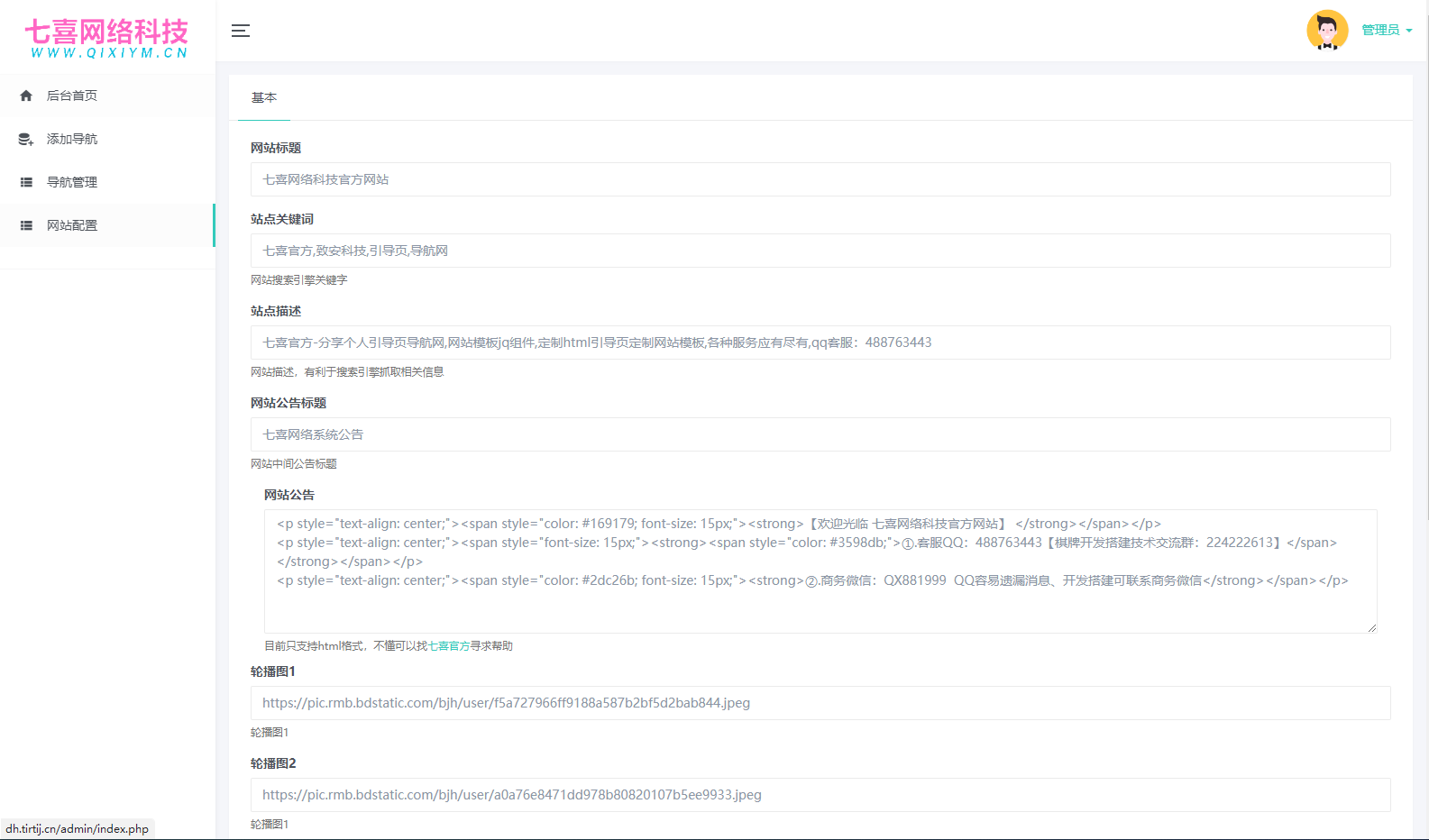Viewport: 1429px width, 840px height.
Task: Follow the 七喜官方 help link
Action: coord(449,646)
